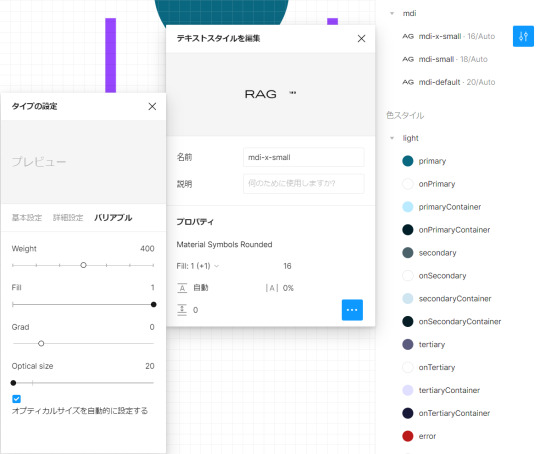The height and width of the screenshot is (454, 540).
Task: Open the Fill: 1 (+1) style dropdown
Action: click(198, 266)
